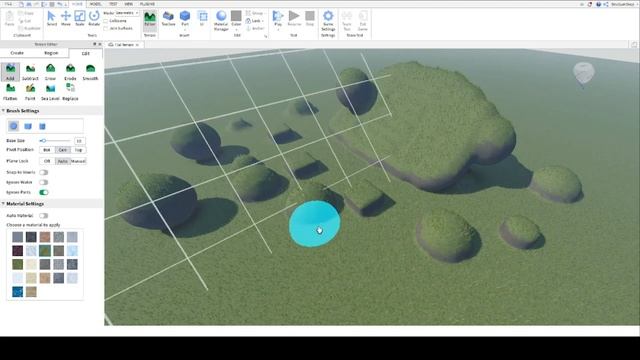
Task: Open the Toolbox
Action: coord(168,18)
